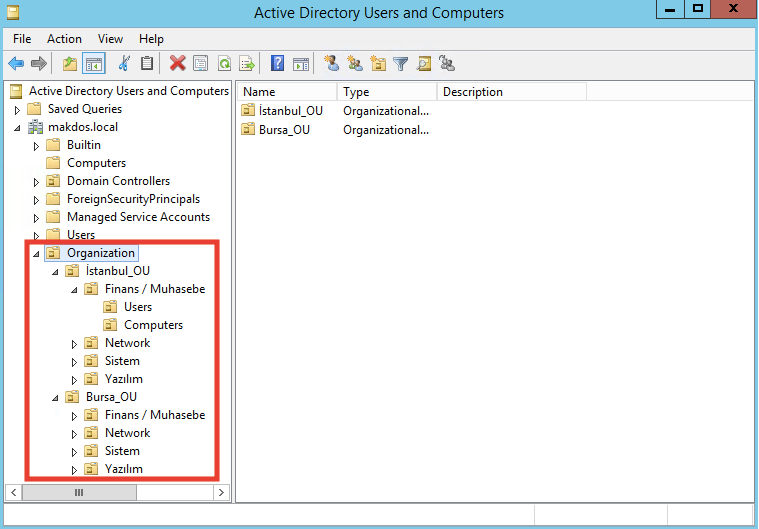
Task: Click the Description column header
Action: pos(510,92)
